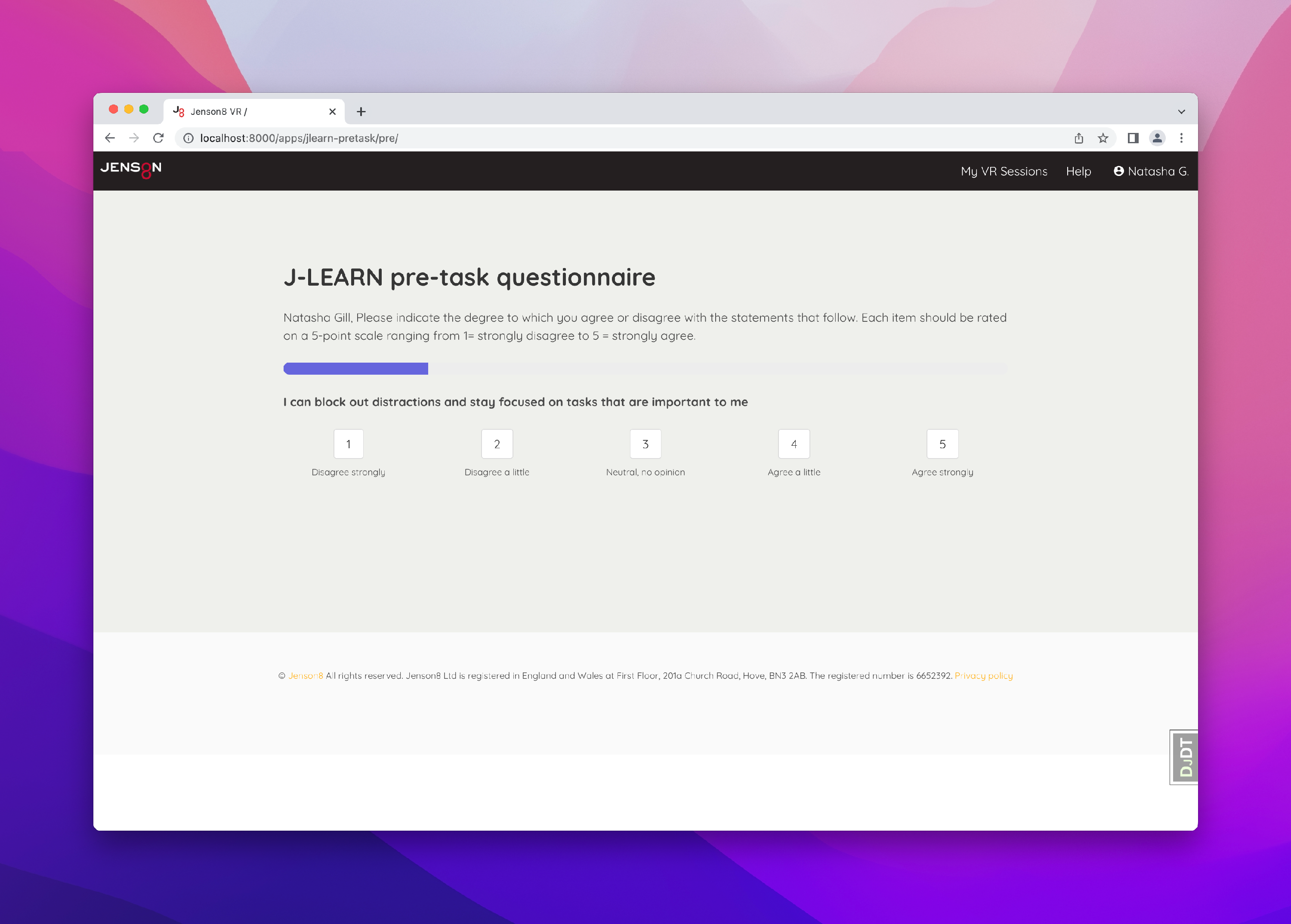Select rating 2 Disagree a little
This screenshot has height=924, width=1291.
(x=497, y=444)
